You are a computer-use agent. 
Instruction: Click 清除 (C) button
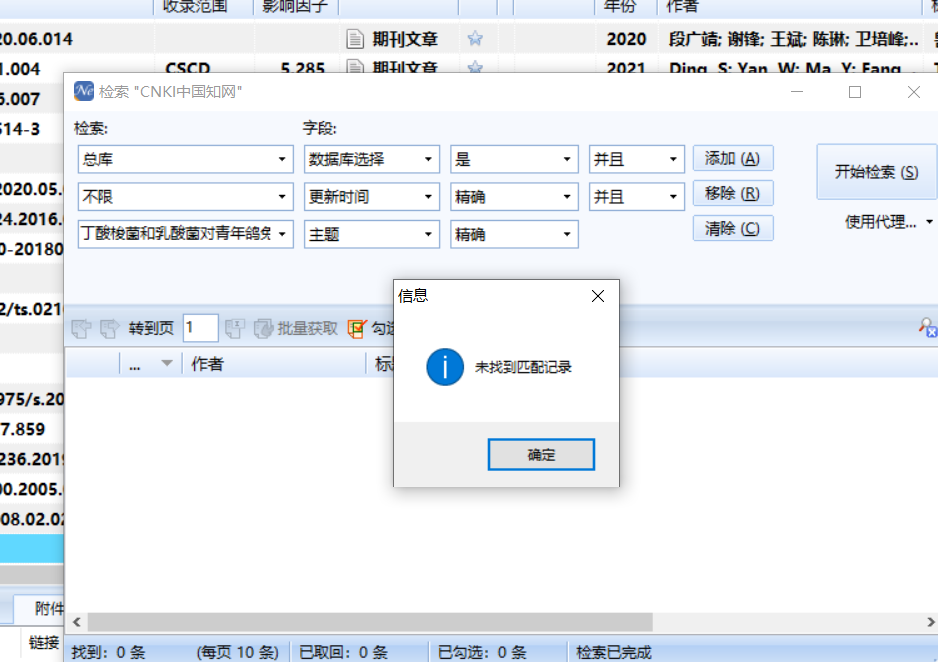[x=733, y=228]
